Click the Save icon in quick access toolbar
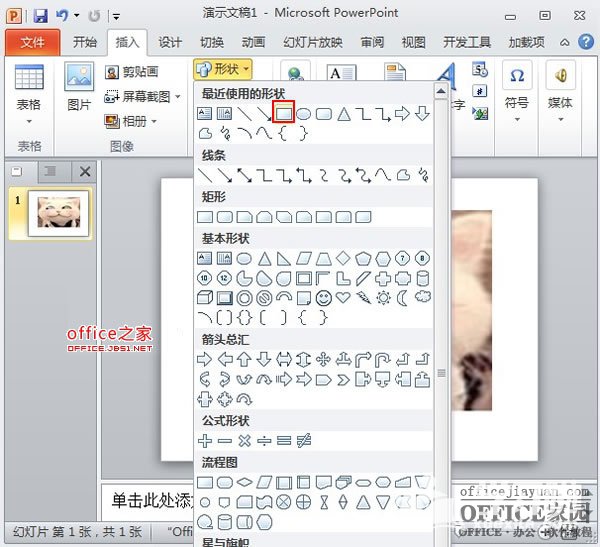The image size is (600, 547). 41,16
